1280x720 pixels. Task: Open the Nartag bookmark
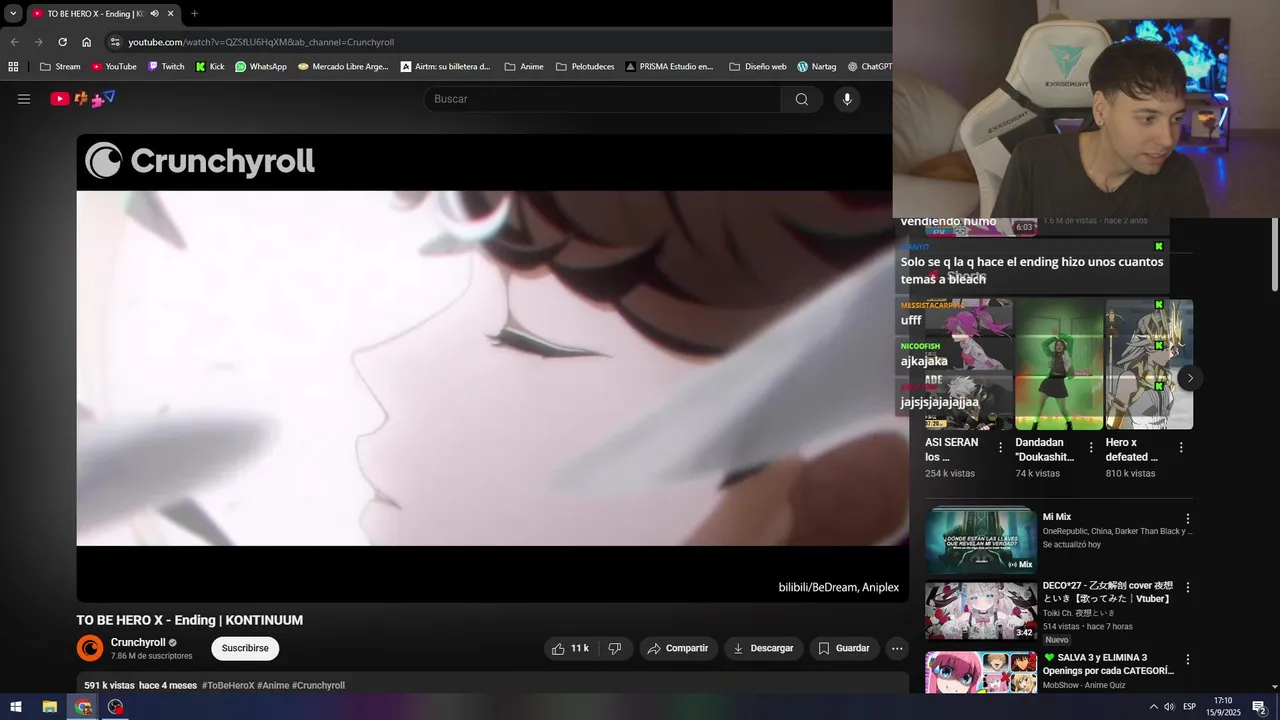coord(817,67)
